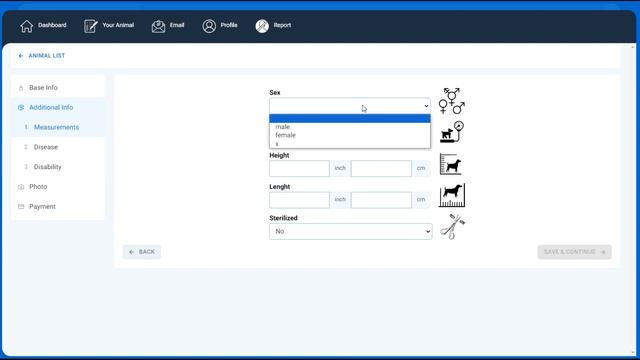Click the dog length ruler icon

tap(452, 196)
